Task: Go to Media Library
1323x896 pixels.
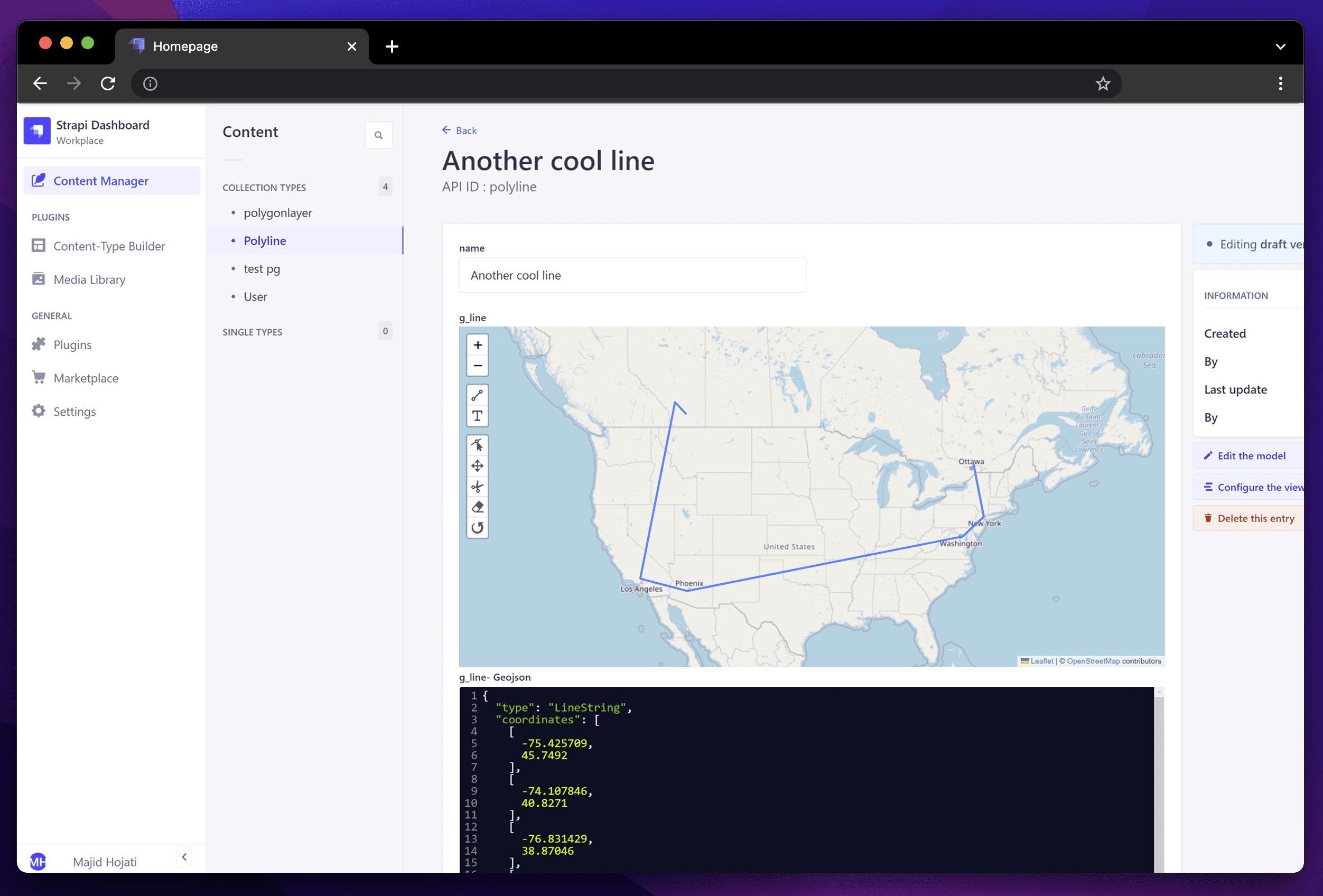Action: click(x=89, y=279)
